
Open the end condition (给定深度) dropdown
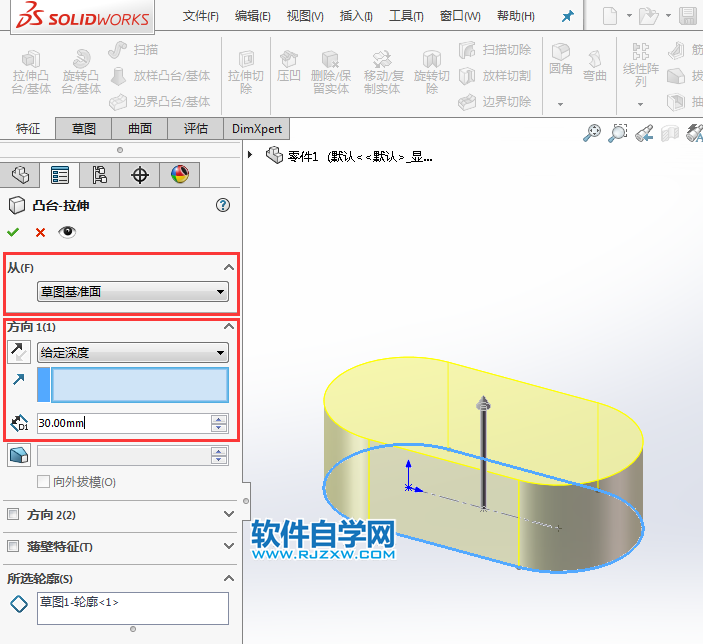[133, 352]
